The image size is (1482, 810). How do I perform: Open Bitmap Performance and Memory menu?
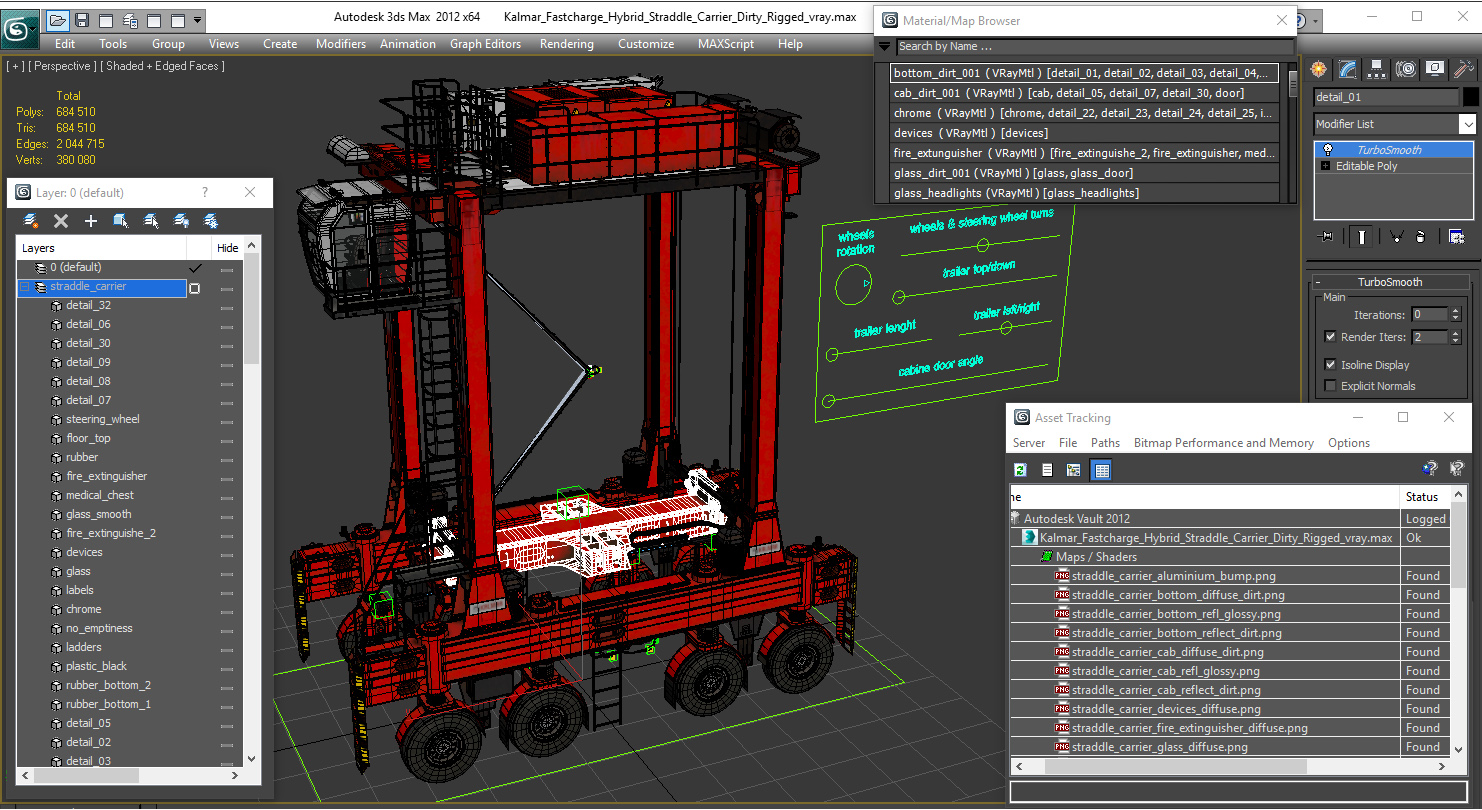point(1224,443)
